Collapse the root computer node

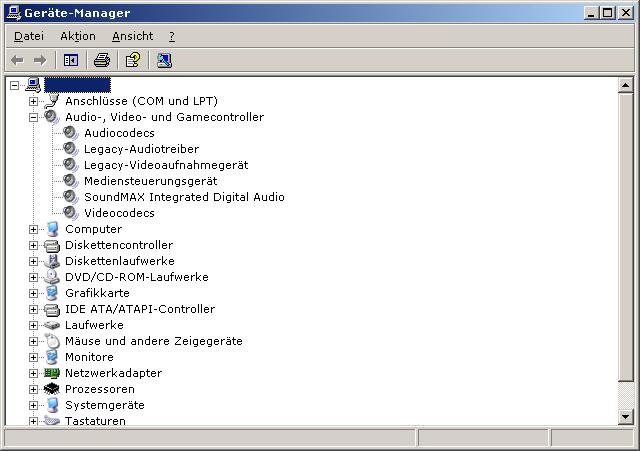(x=14, y=85)
